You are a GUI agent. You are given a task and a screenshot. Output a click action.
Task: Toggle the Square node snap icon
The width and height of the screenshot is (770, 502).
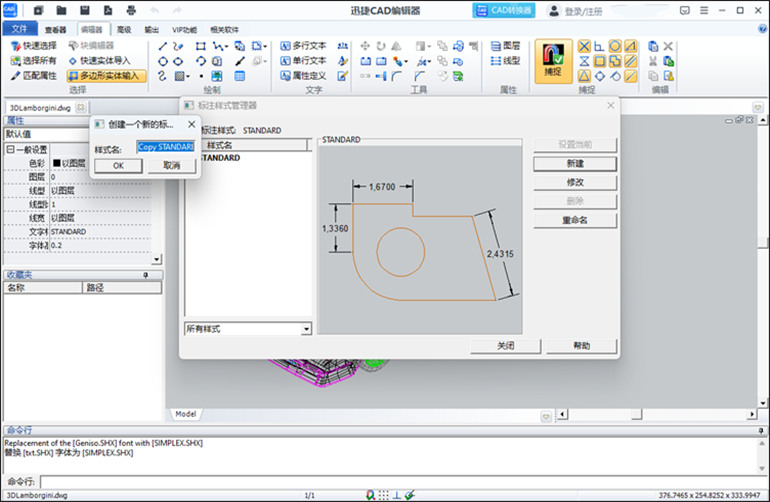click(599, 61)
